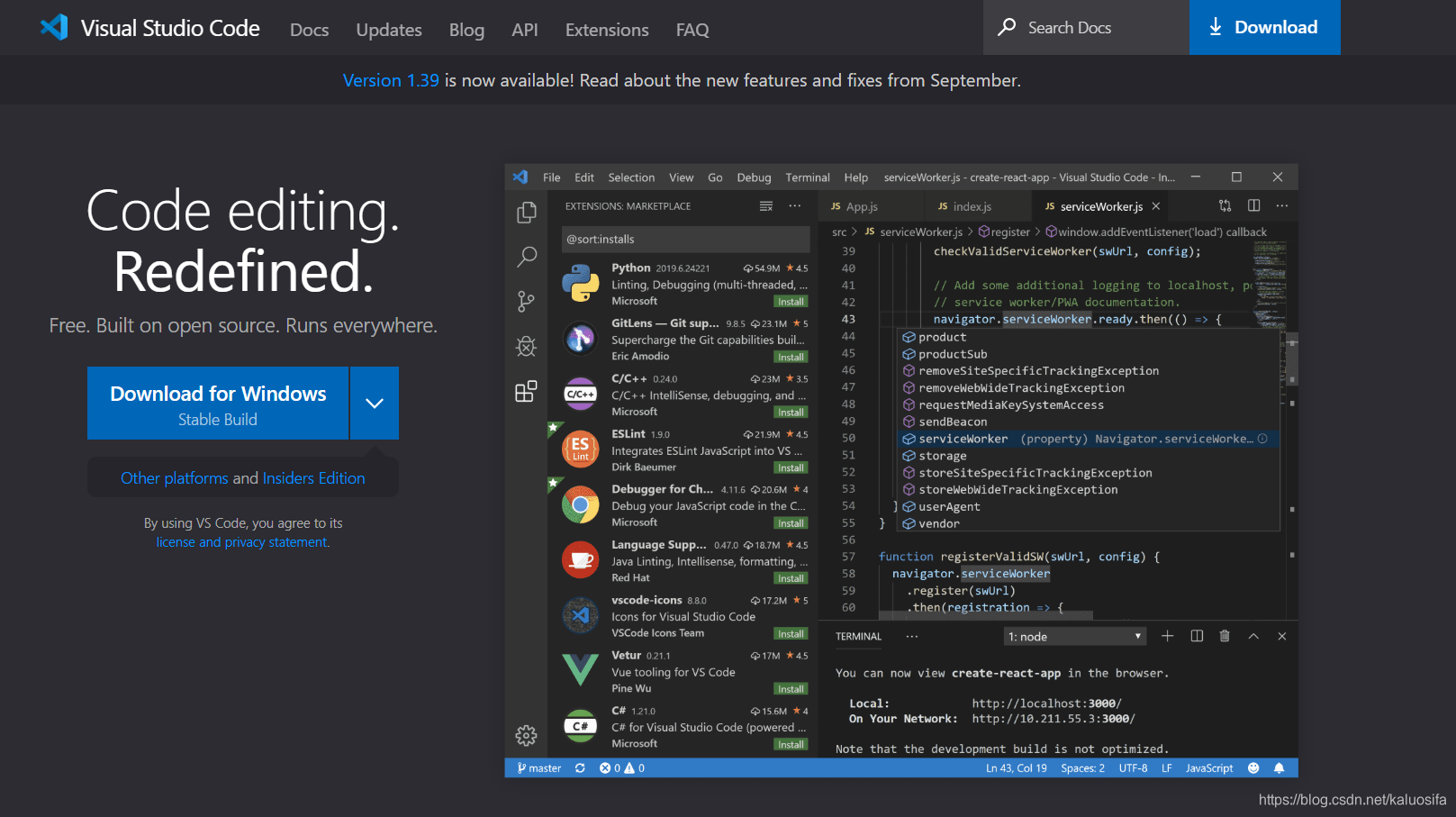Click the split terminal icon
The width and height of the screenshot is (1456, 817).
tap(1197, 636)
